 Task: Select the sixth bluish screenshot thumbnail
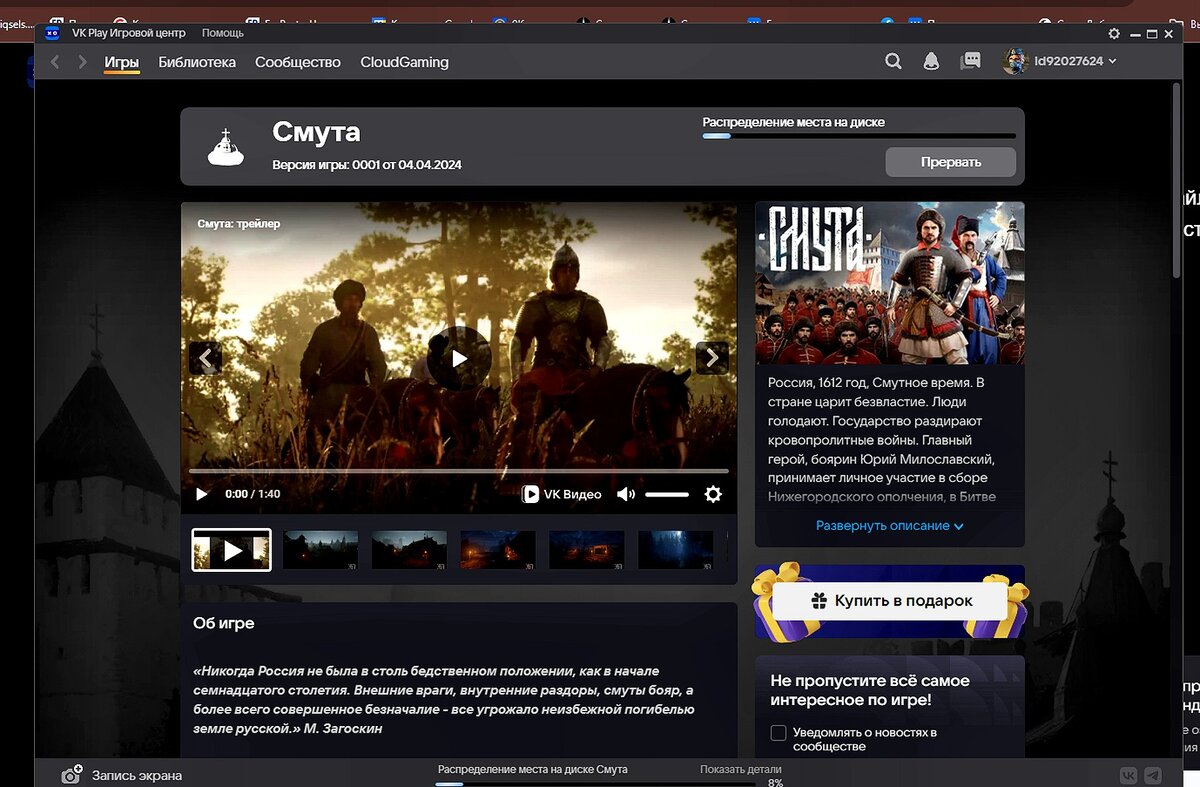click(x=676, y=550)
